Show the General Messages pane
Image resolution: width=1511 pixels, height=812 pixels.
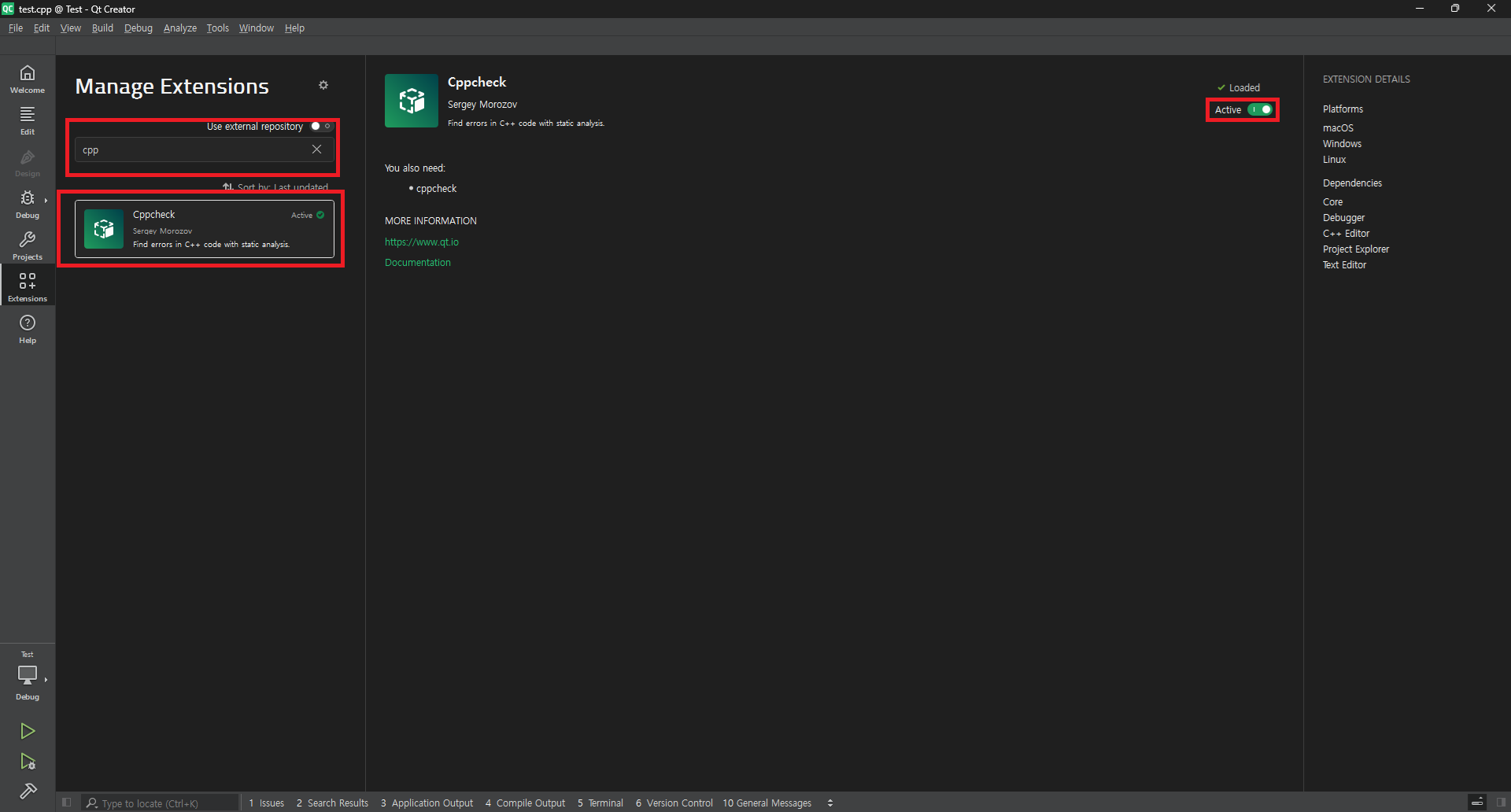tap(767, 803)
